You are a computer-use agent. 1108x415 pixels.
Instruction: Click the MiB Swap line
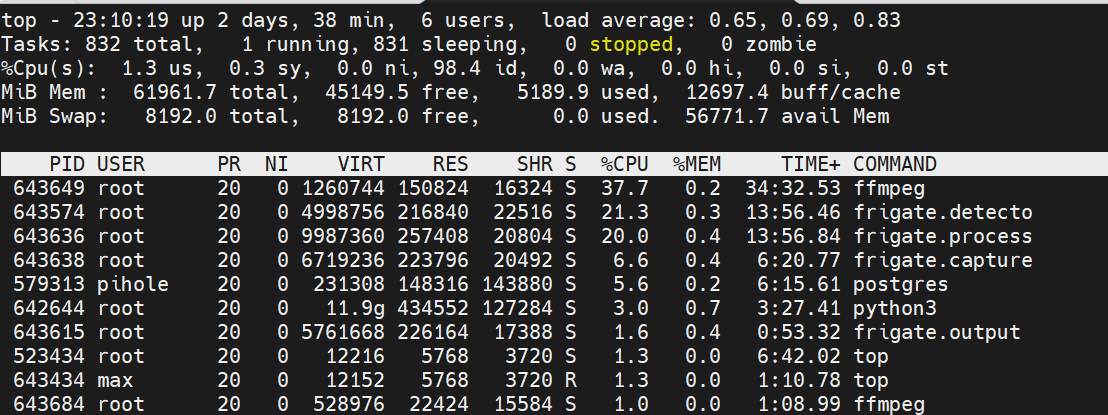click(445, 116)
